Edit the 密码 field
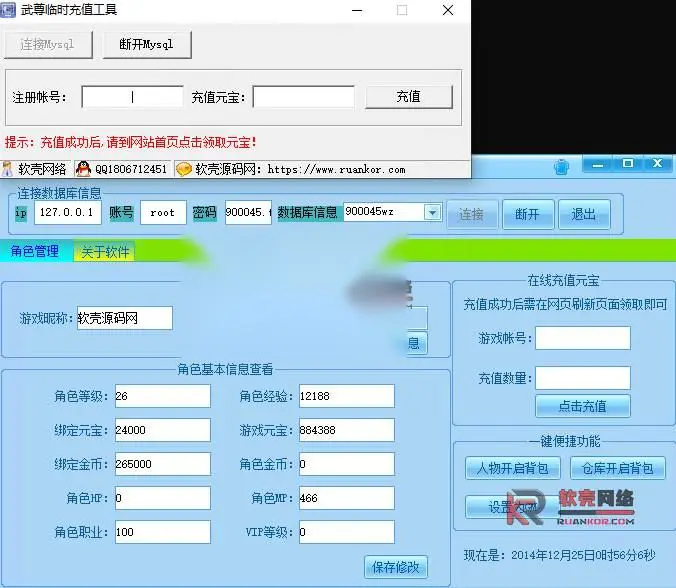 248,212
